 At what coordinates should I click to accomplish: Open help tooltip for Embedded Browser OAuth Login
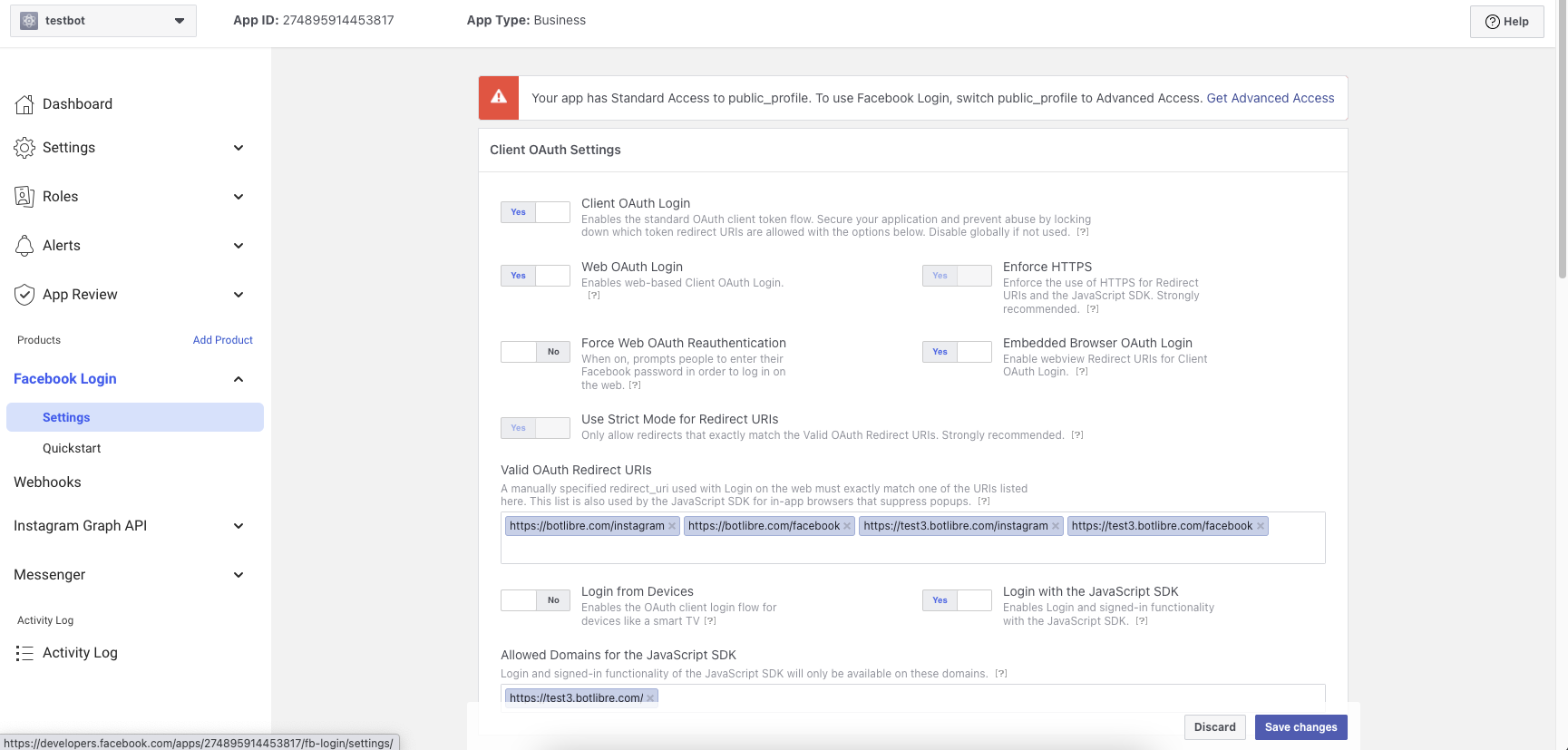[1082, 372]
